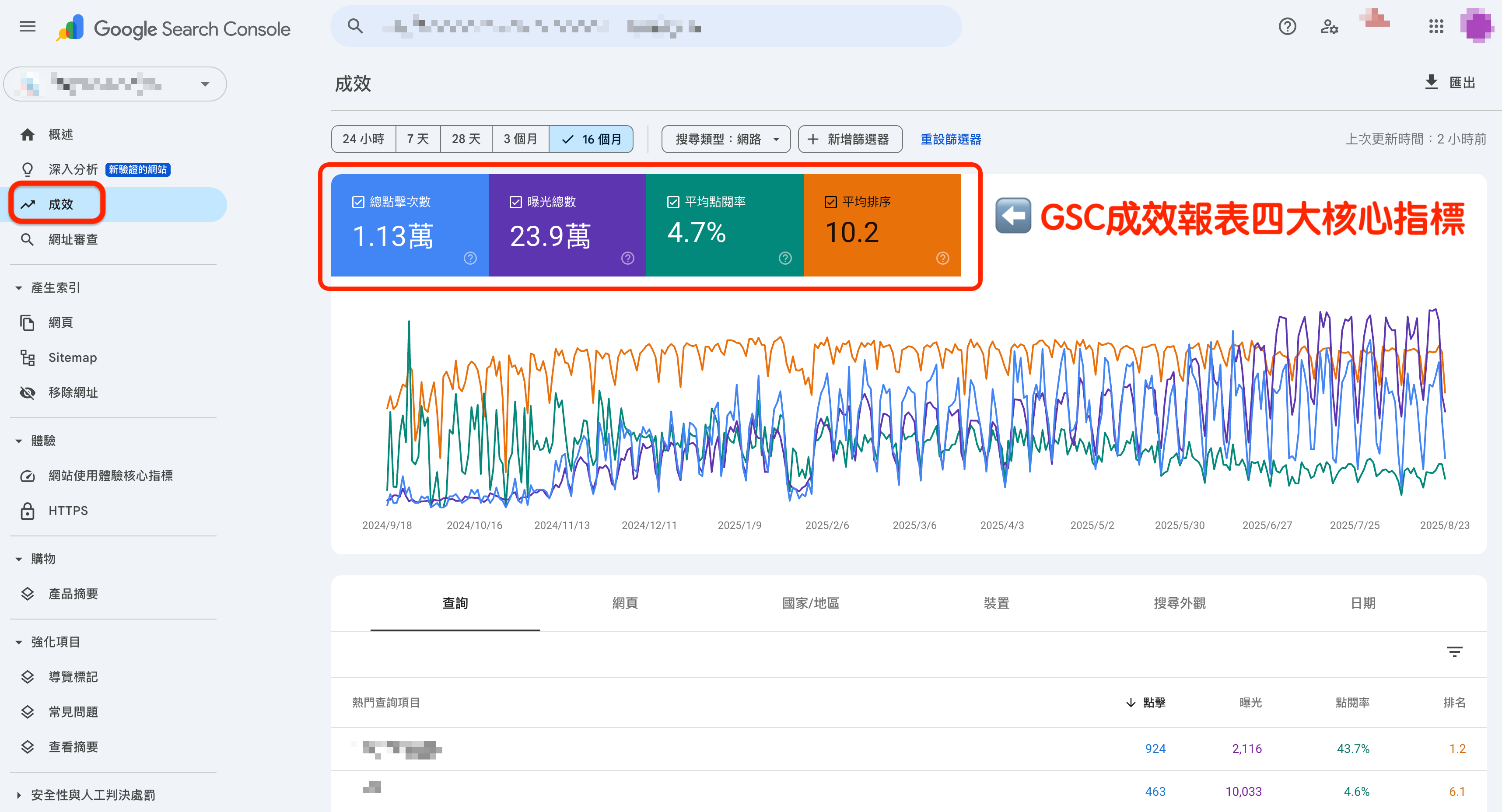Select the 24 小時 date range

[x=363, y=139]
